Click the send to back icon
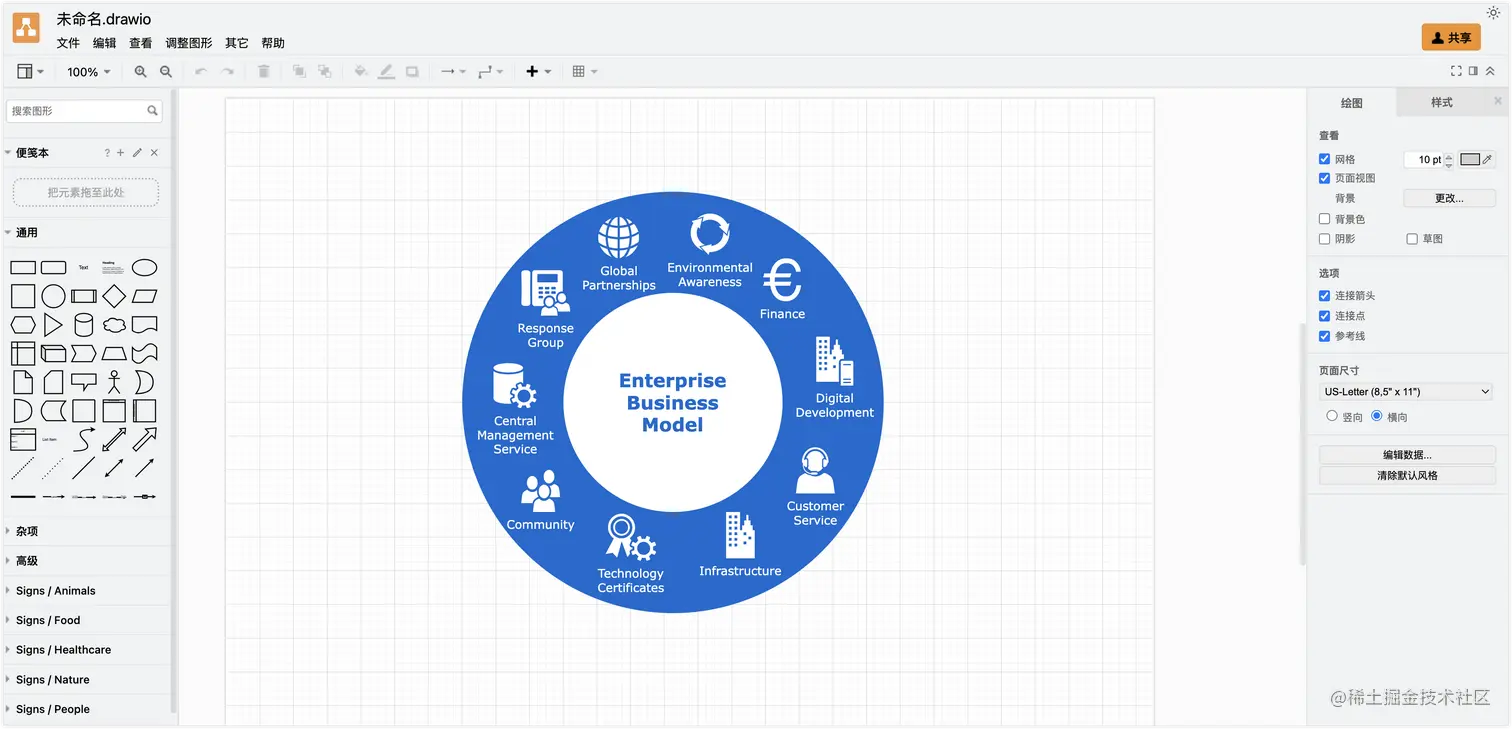1512x729 pixels. [x=325, y=72]
